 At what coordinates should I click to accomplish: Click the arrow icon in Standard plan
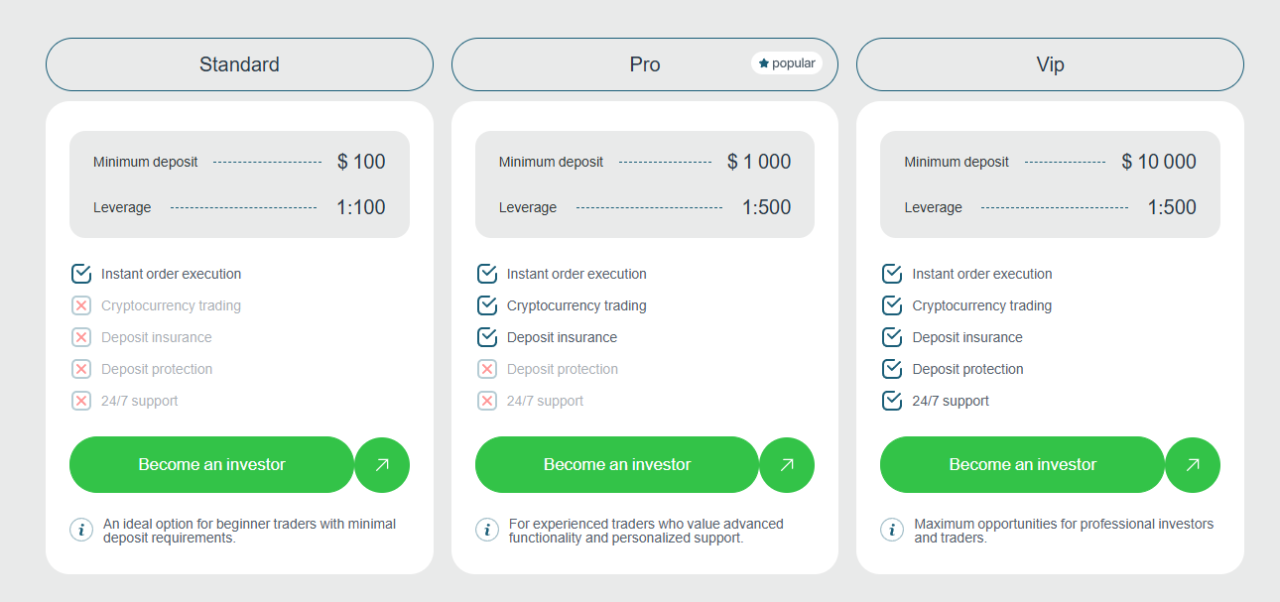(x=382, y=465)
